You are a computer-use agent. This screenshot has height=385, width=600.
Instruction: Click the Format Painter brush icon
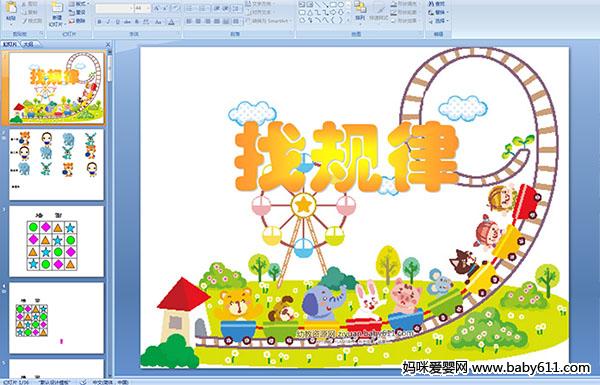25,21
